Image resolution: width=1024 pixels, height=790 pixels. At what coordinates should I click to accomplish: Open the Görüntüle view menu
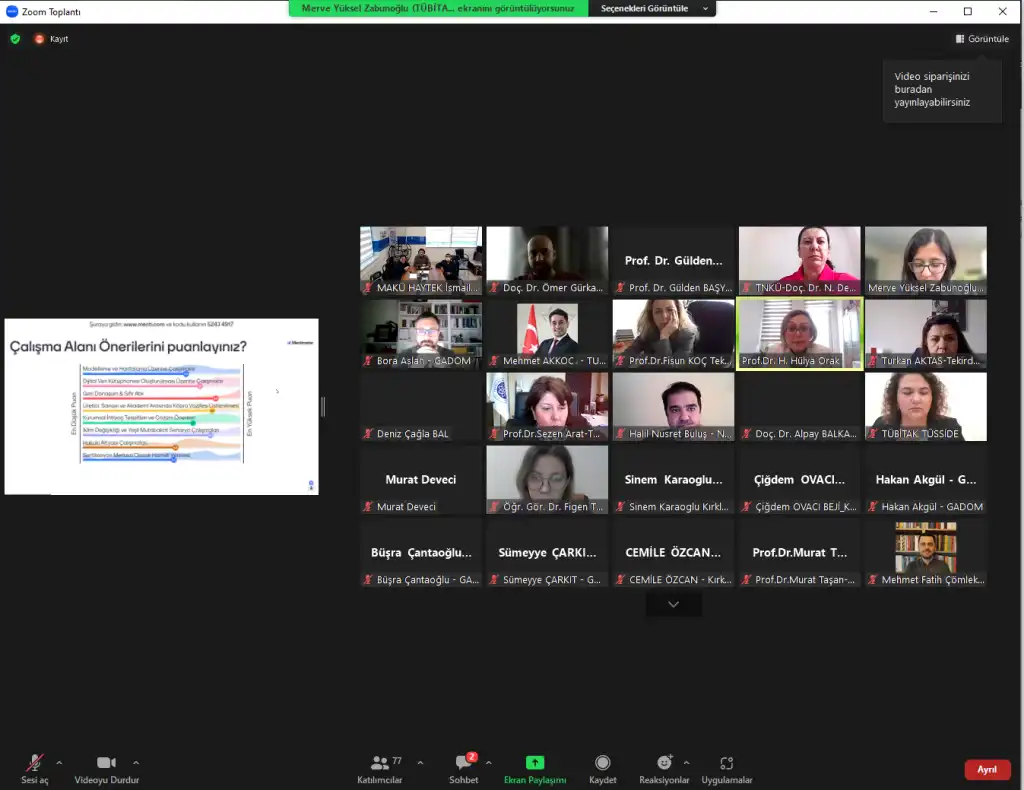click(981, 39)
